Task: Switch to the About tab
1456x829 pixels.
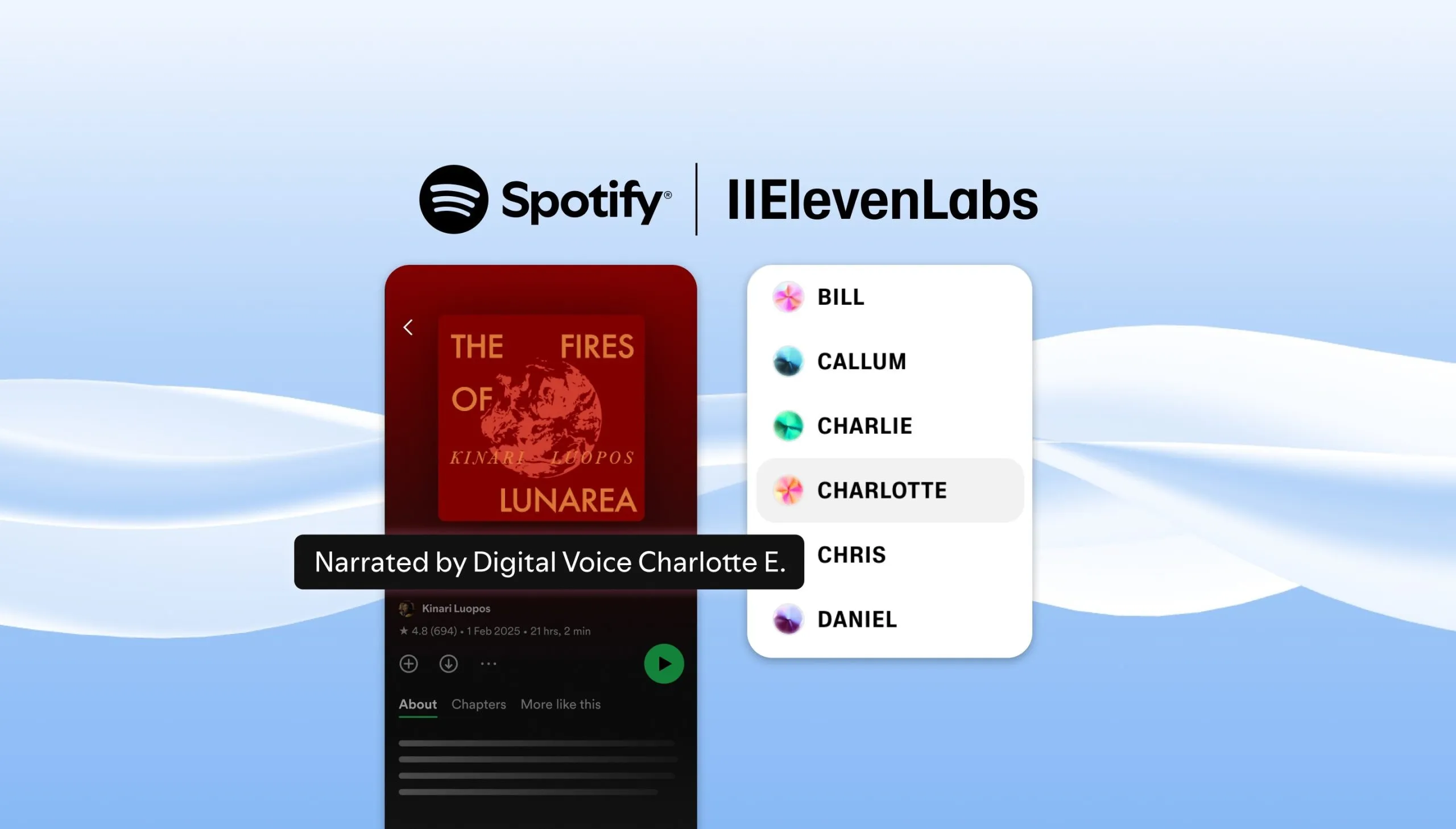Action: (418, 704)
